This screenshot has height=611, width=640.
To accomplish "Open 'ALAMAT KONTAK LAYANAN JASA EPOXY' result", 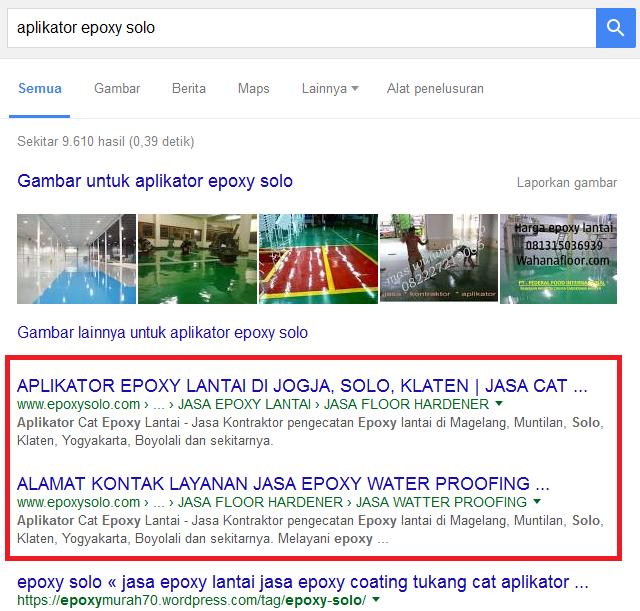I will (283, 484).
